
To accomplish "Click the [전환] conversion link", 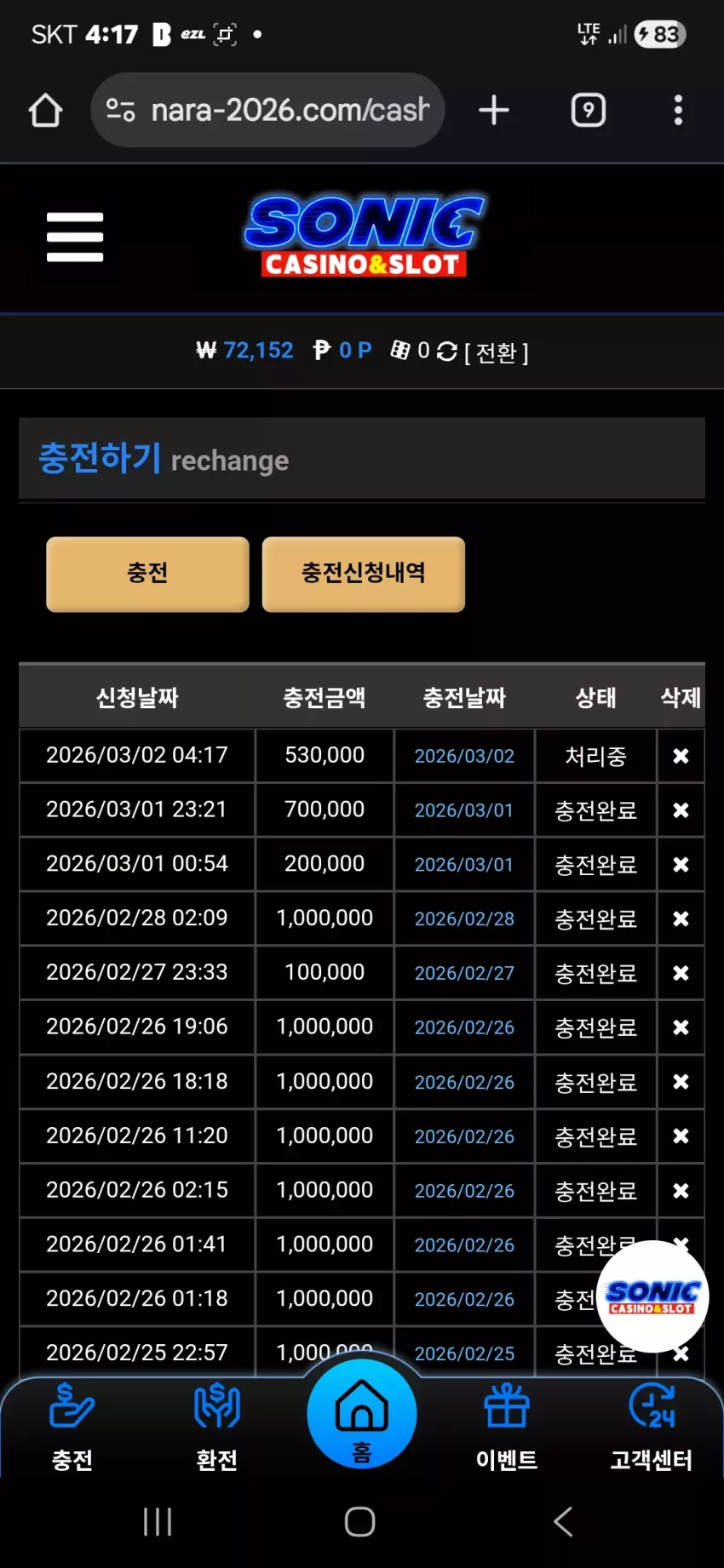I will pos(497,352).
